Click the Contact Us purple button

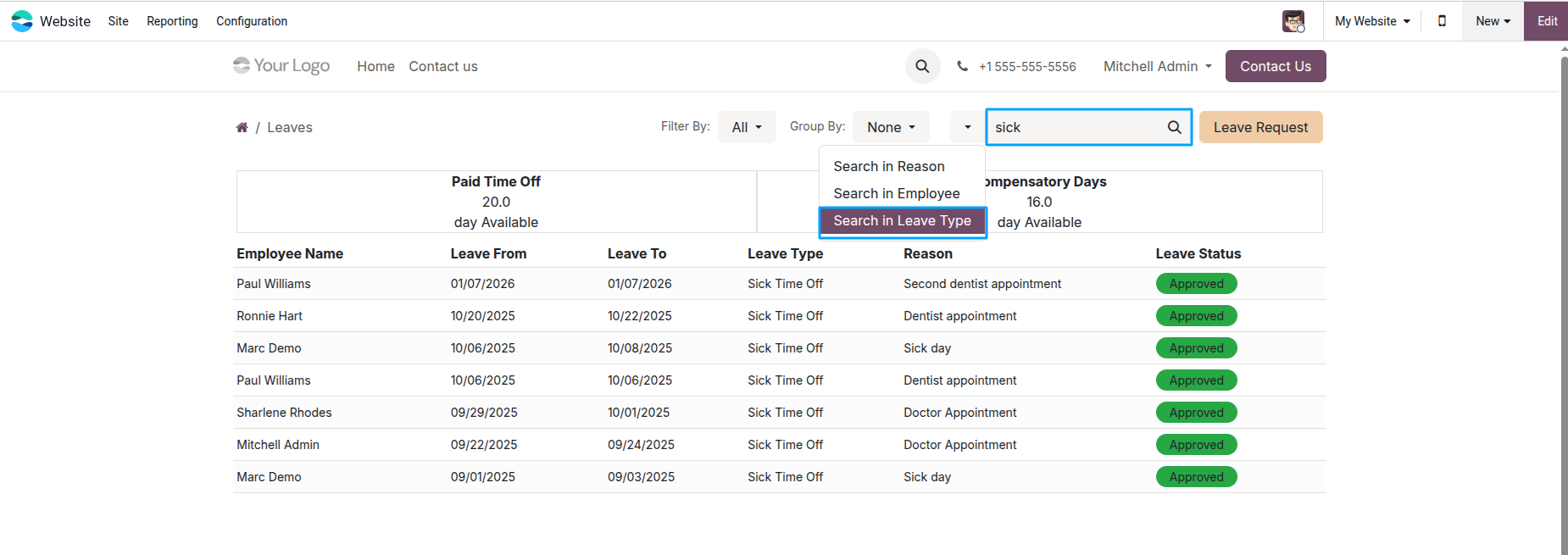coord(1276,66)
